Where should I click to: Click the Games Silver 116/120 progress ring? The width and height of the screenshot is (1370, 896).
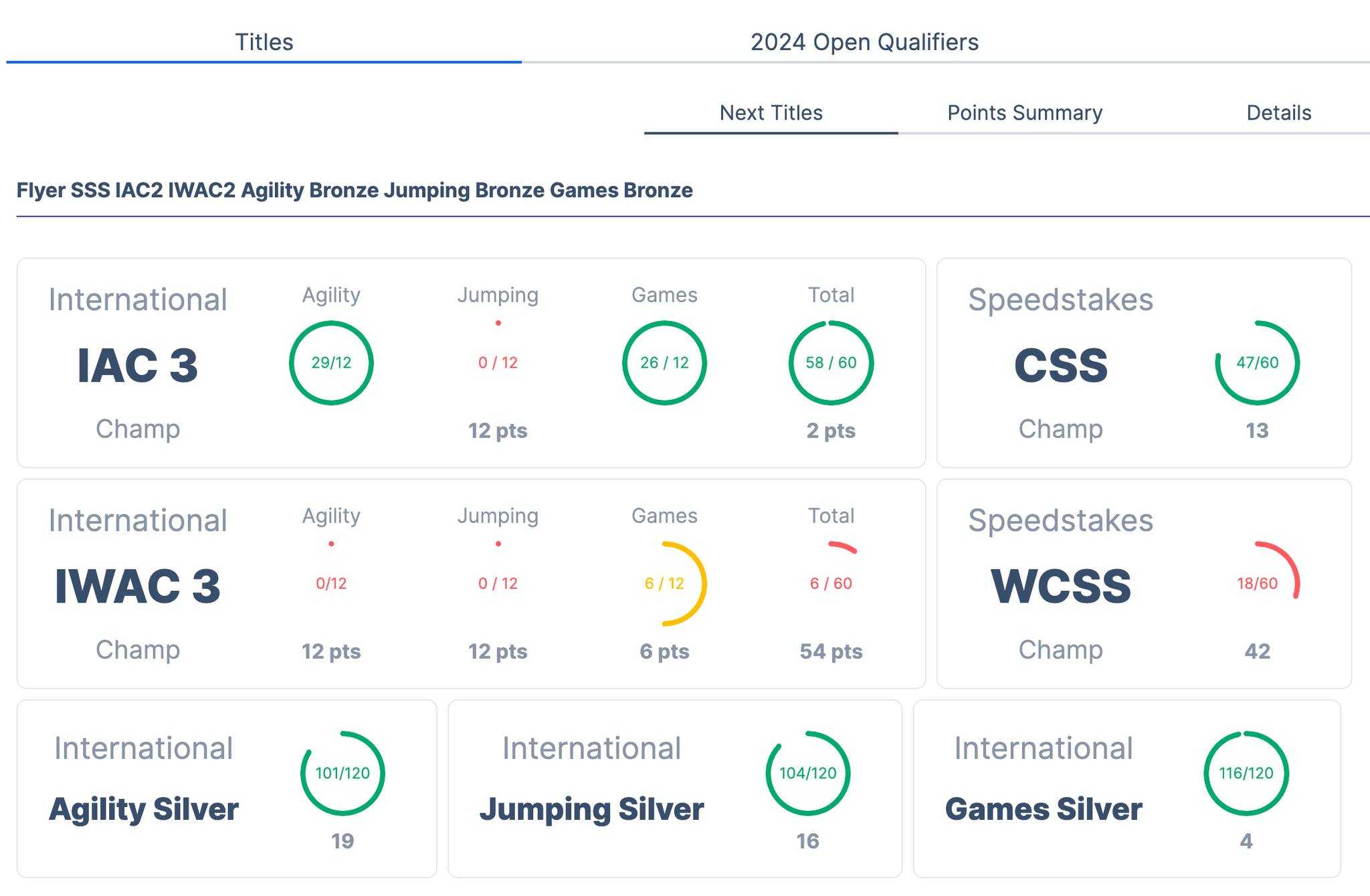[1246, 773]
